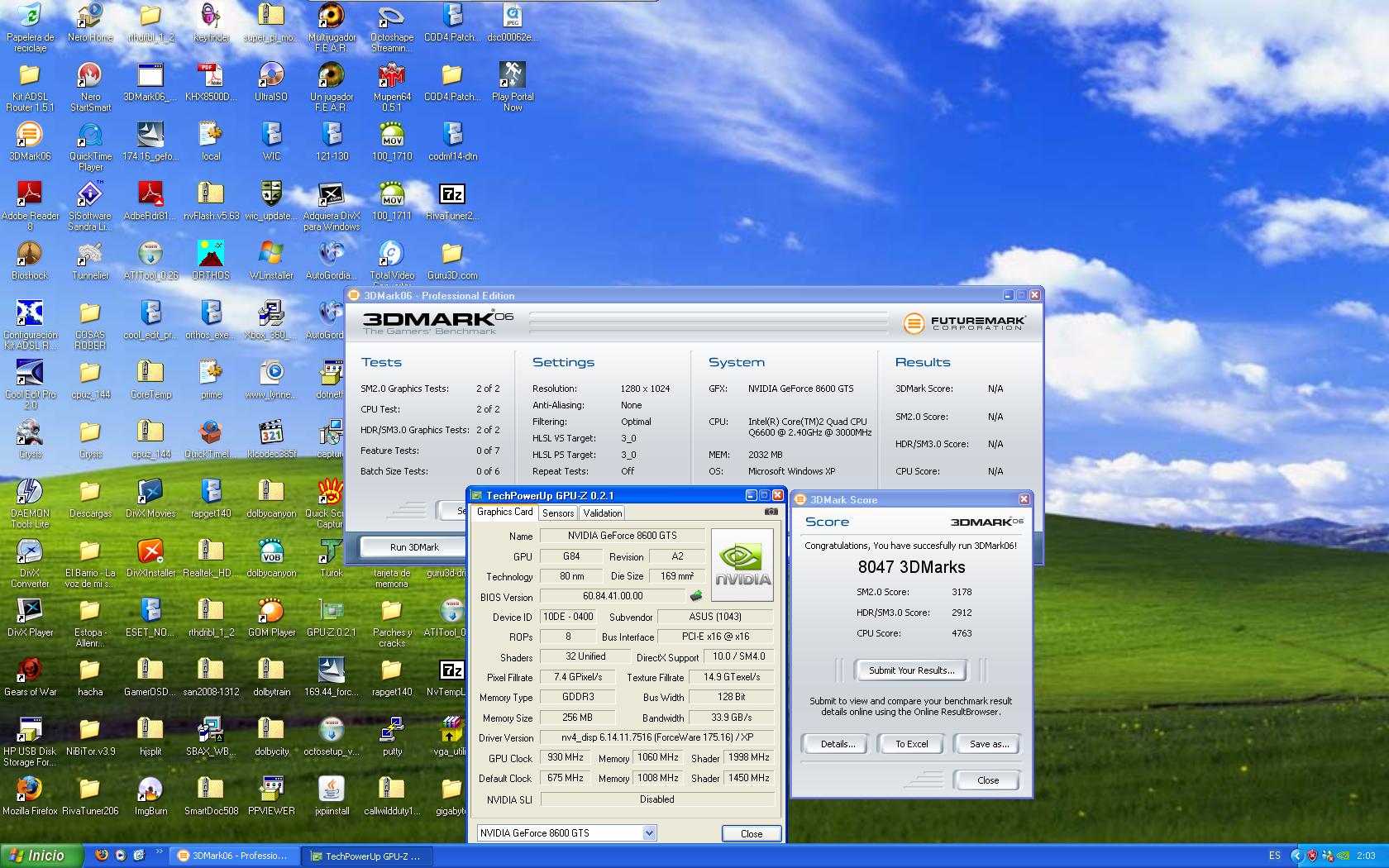Open the Crysis game shortcut icon
This screenshot has width=1389, height=868.
[x=30, y=438]
